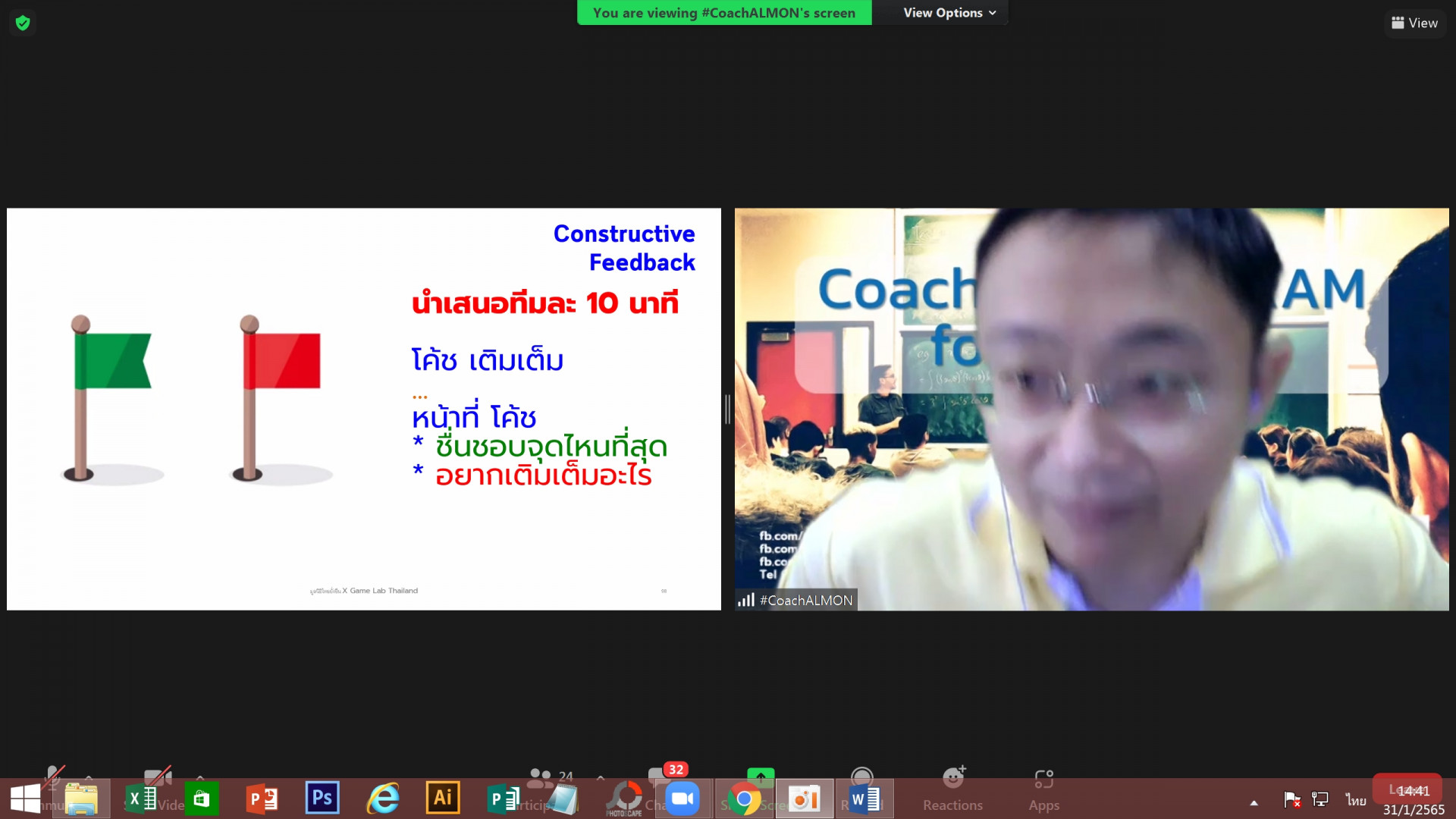Viewport: 1456px width, 819px height.
Task: Click the signal bars icon beside #CoachALMON
Action: coord(746,600)
